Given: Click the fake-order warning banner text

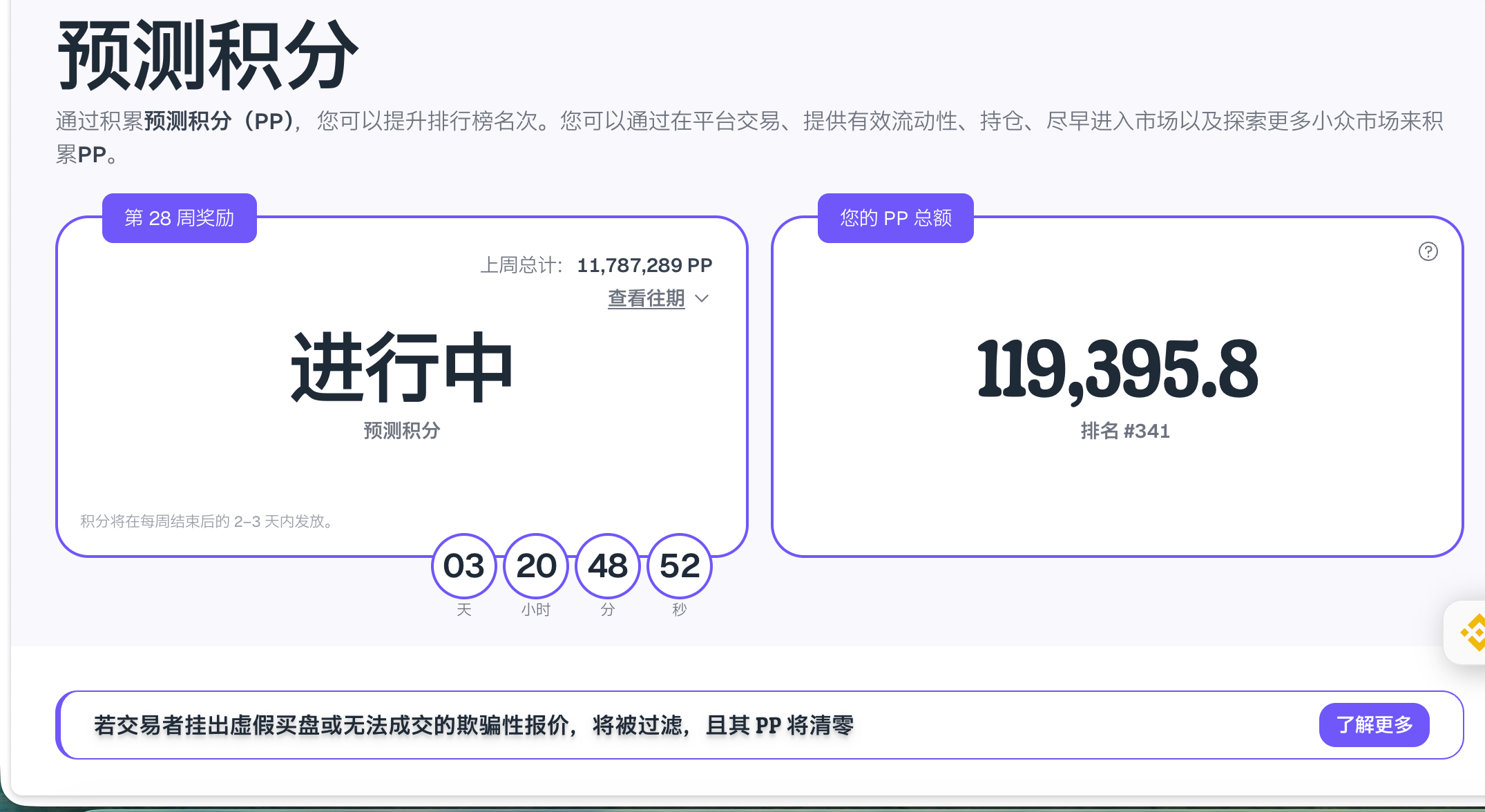Looking at the screenshot, I should coord(474,725).
